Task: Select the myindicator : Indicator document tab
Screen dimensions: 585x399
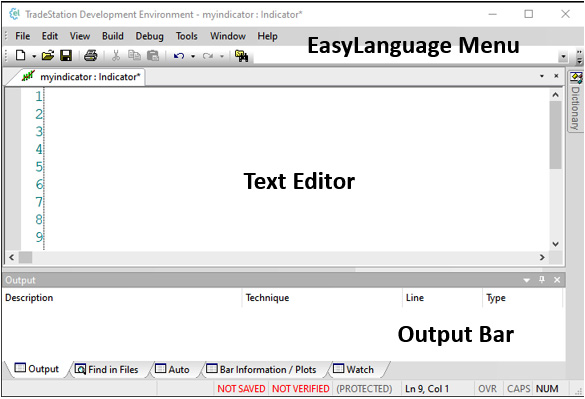Action: 81,77
